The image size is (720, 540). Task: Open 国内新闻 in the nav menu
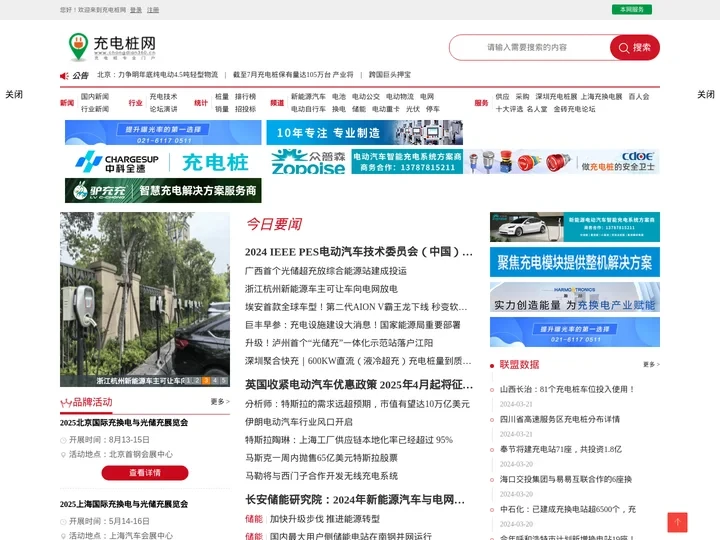pos(95,96)
